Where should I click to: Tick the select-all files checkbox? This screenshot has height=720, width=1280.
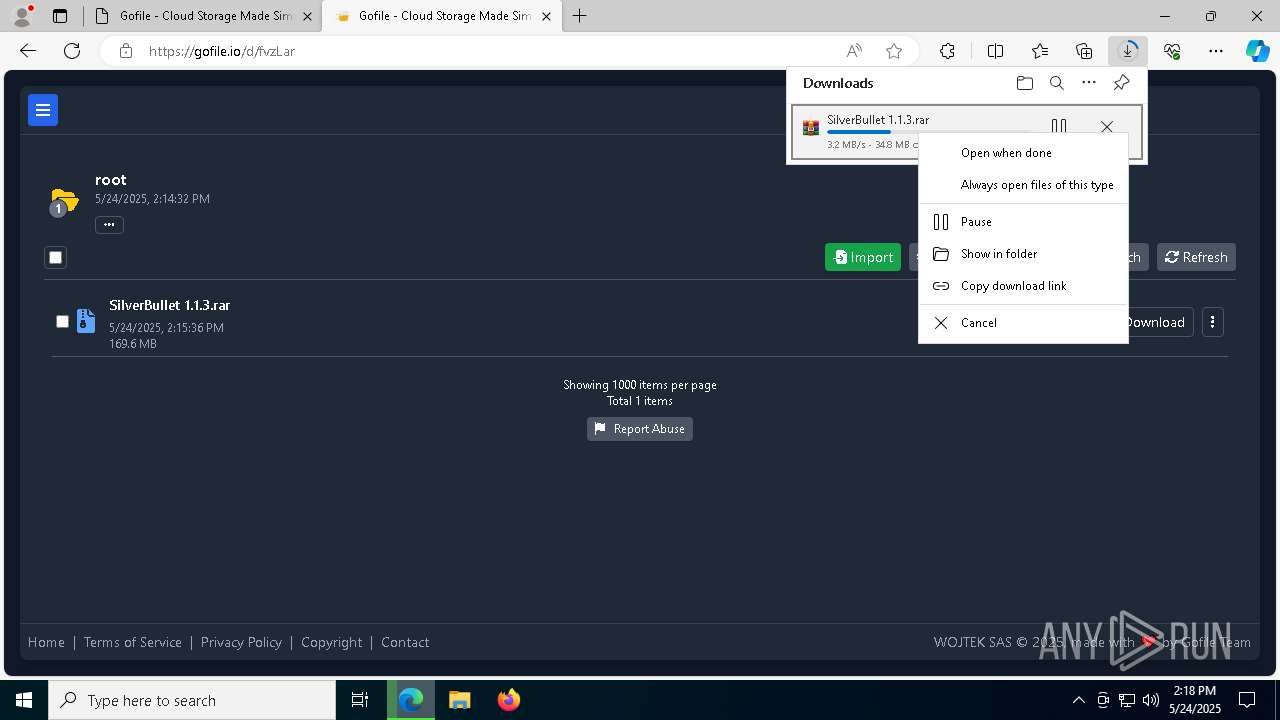(56, 258)
